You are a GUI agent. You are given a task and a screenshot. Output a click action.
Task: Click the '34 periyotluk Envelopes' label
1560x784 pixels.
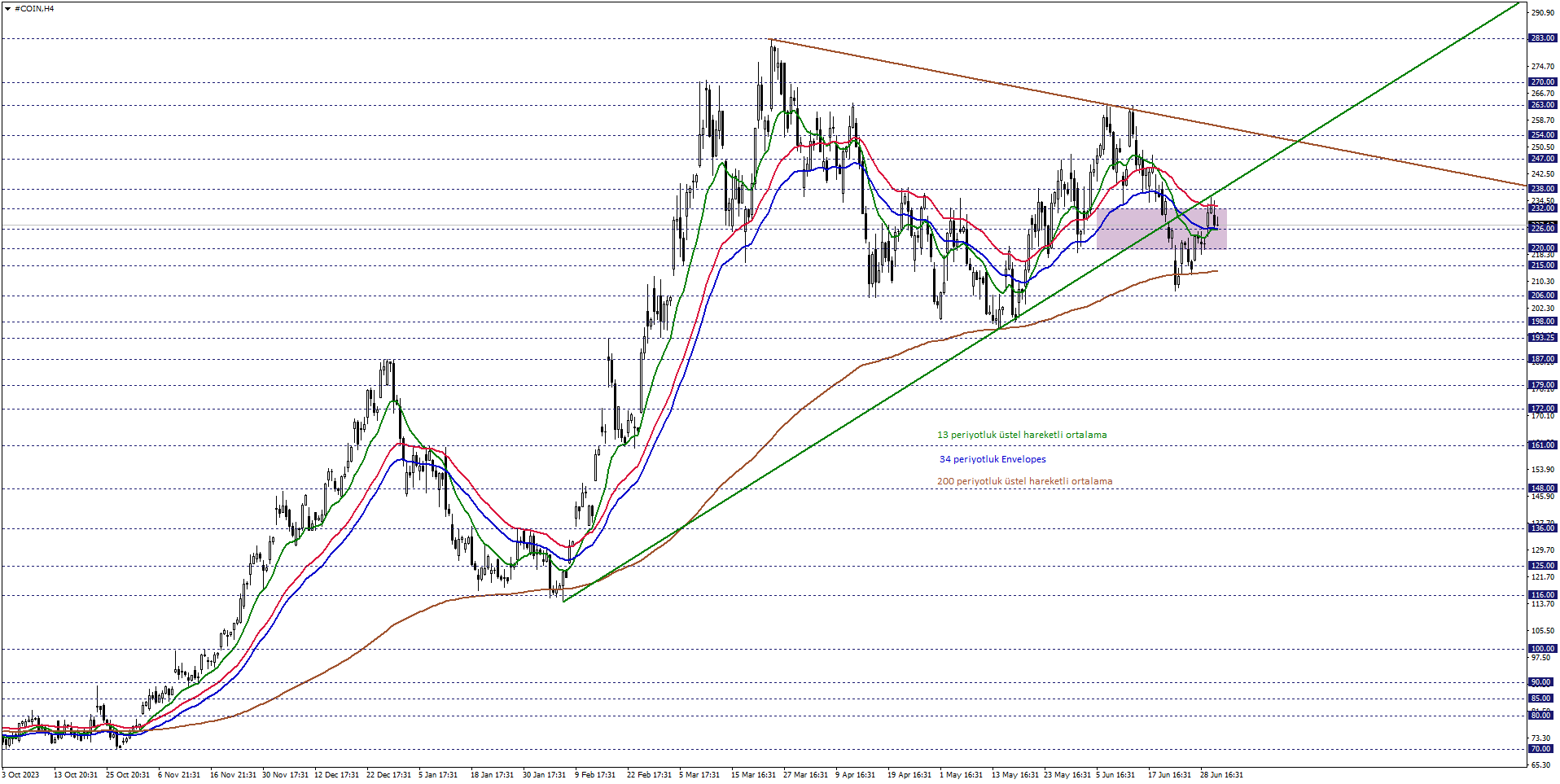point(993,459)
